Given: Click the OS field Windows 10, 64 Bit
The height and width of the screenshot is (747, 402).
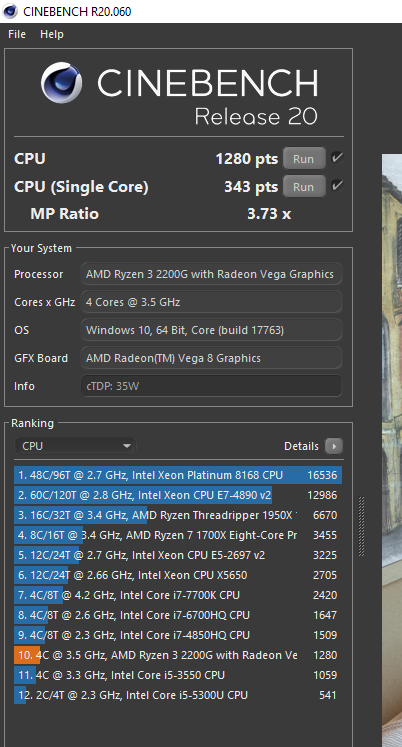Looking at the screenshot, I should coord(211,330).
